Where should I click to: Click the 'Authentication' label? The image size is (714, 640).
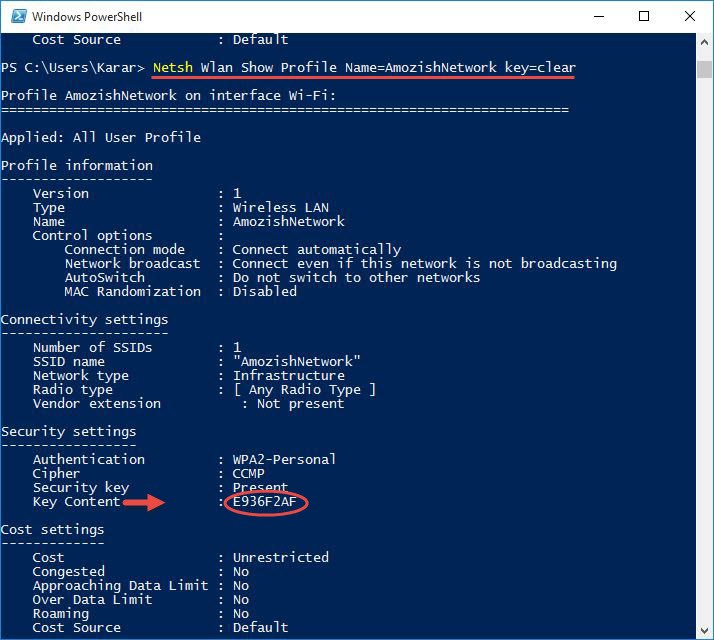(89, 460)
